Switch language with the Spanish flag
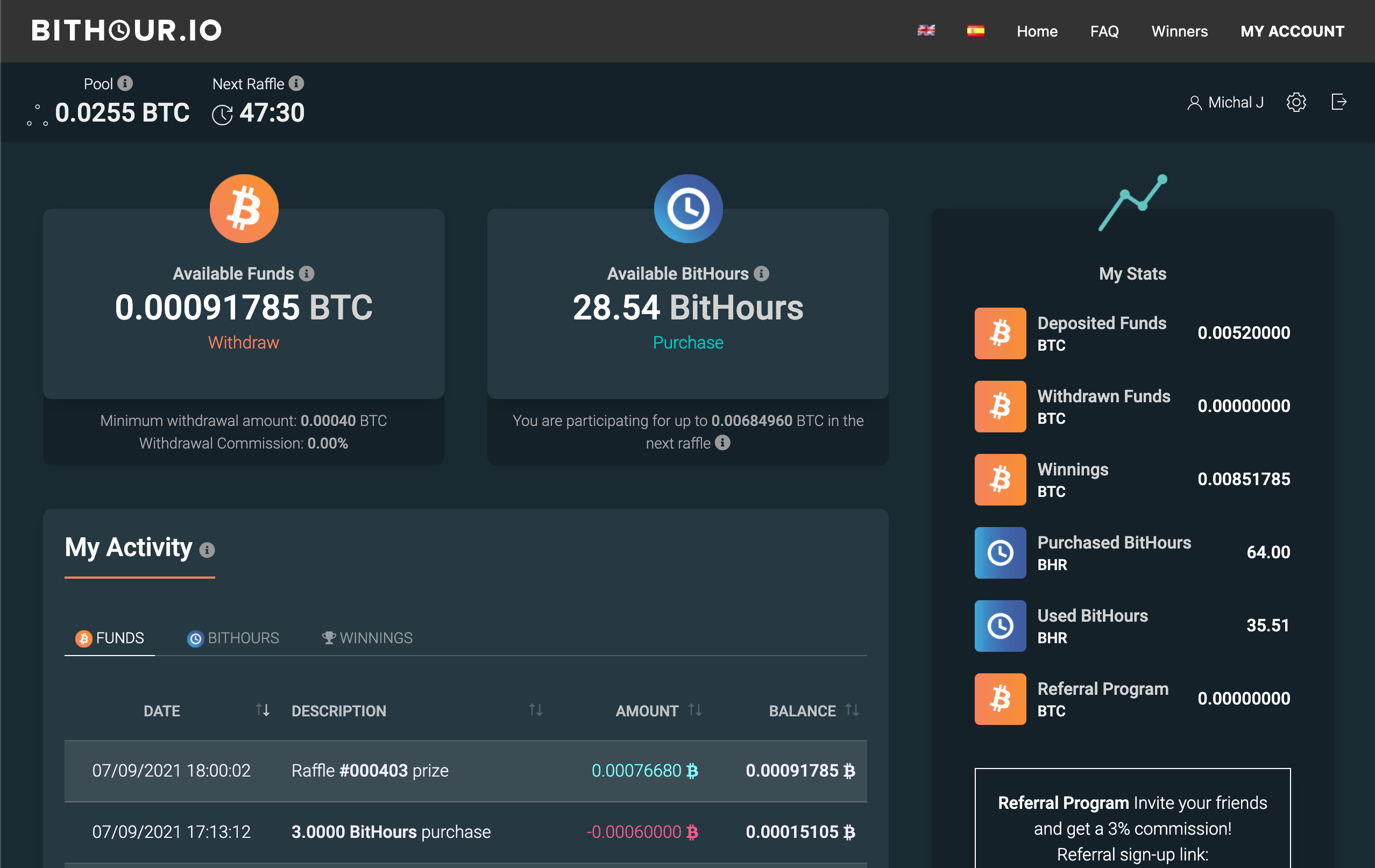 [975, 31]
